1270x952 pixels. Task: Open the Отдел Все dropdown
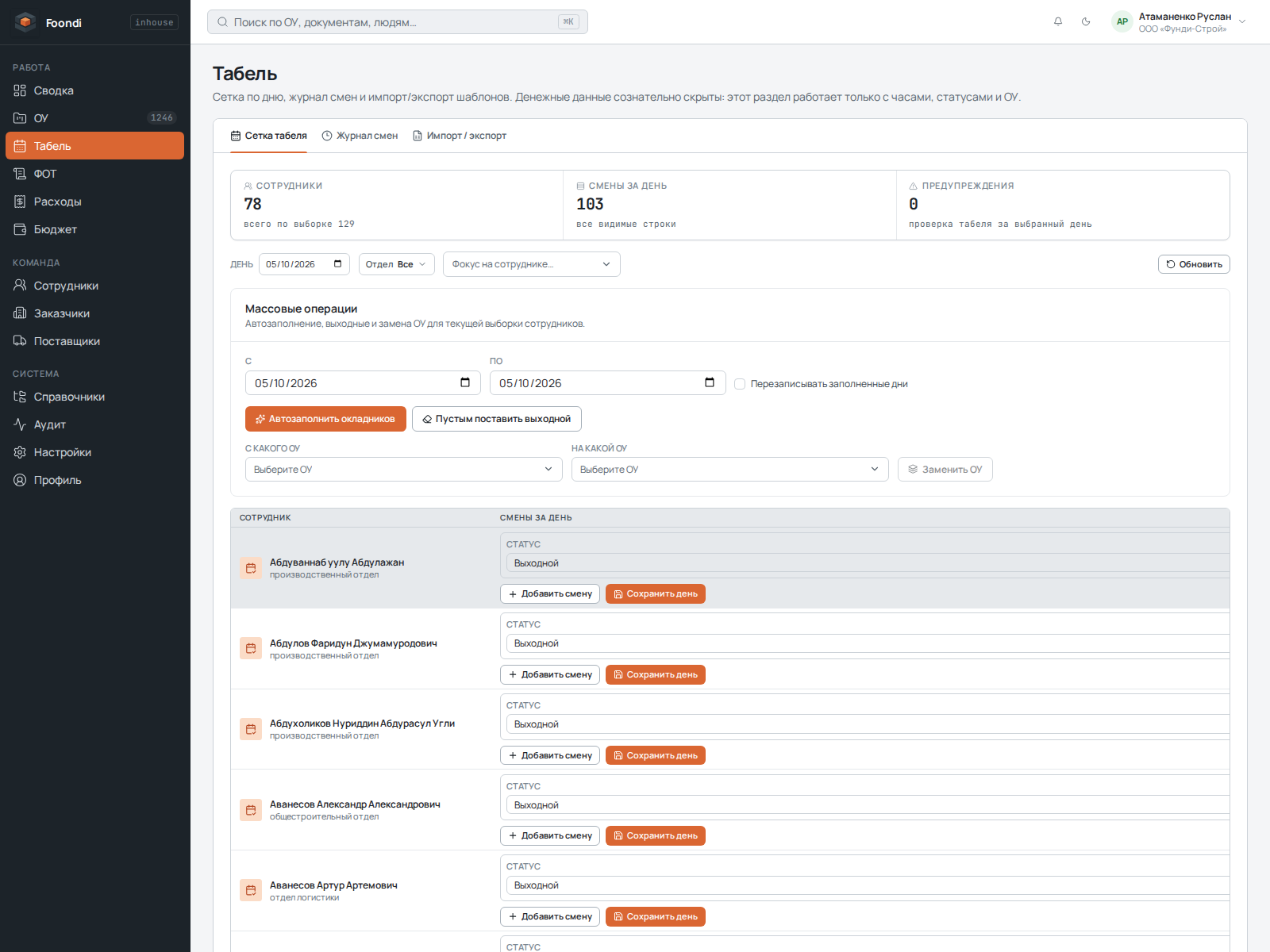click(396, 264)
